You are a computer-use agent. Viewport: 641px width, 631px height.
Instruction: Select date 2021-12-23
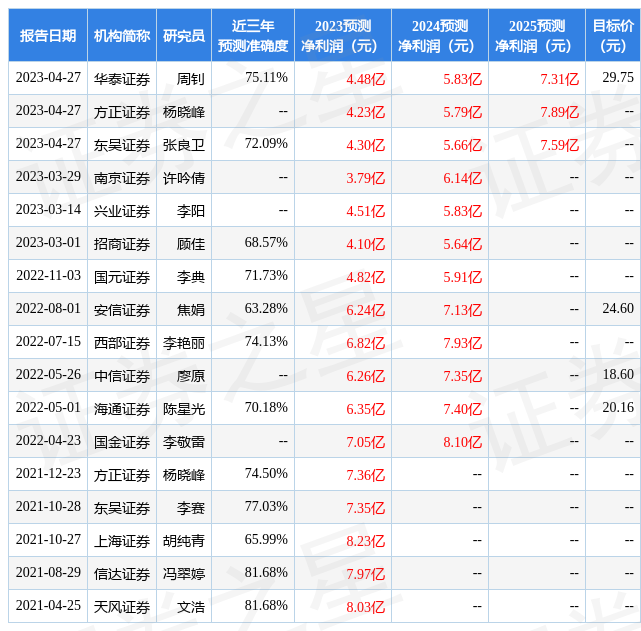[48, 474]
